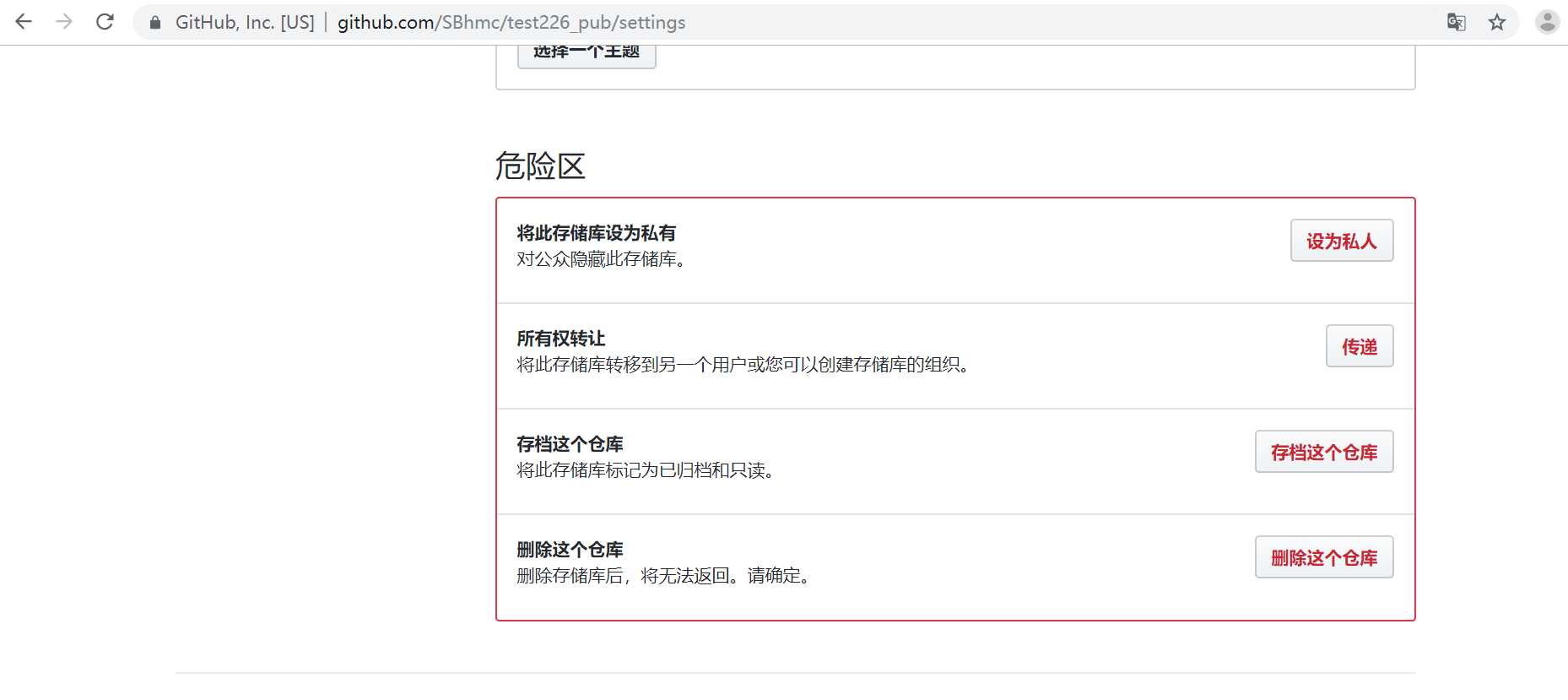The image size is (1568, 700).
Task: Click the bold 存档这个仓库 row title
Action: (x=570, y=444)
